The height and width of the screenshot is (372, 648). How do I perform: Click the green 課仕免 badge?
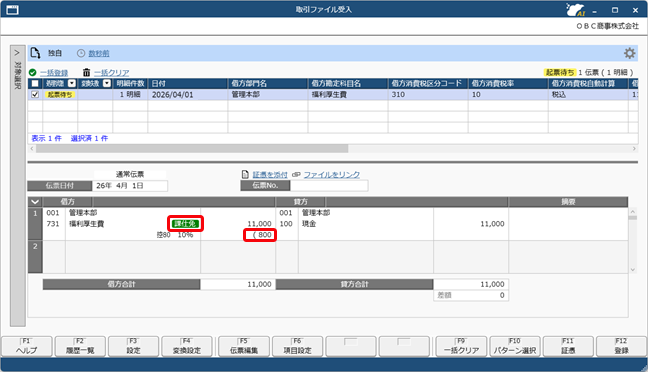tap(186, 224)
